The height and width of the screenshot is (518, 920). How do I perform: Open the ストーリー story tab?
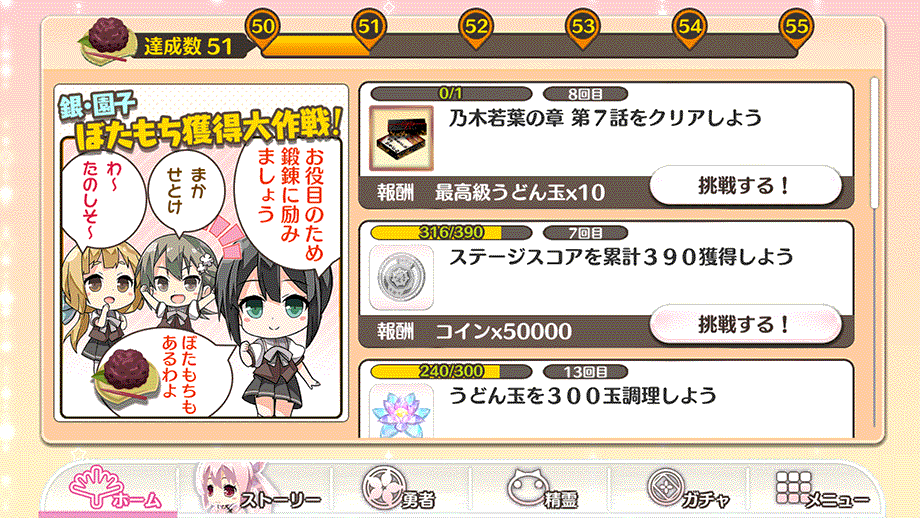pyautogui.click(x=258, y=490)
